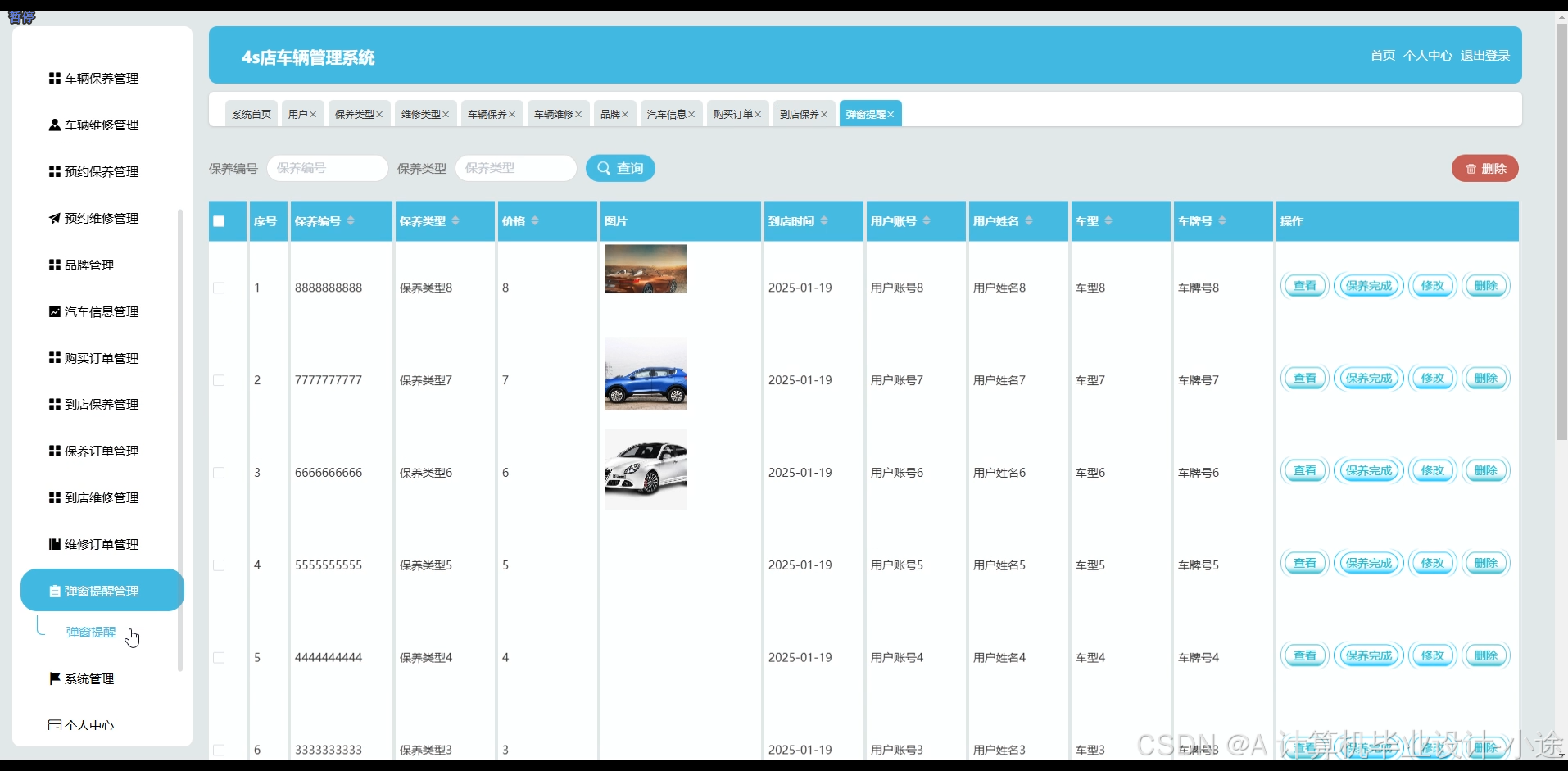1568x771 pixels.
Task: Sort table by 保养编号 column
Action: (350, 220)
